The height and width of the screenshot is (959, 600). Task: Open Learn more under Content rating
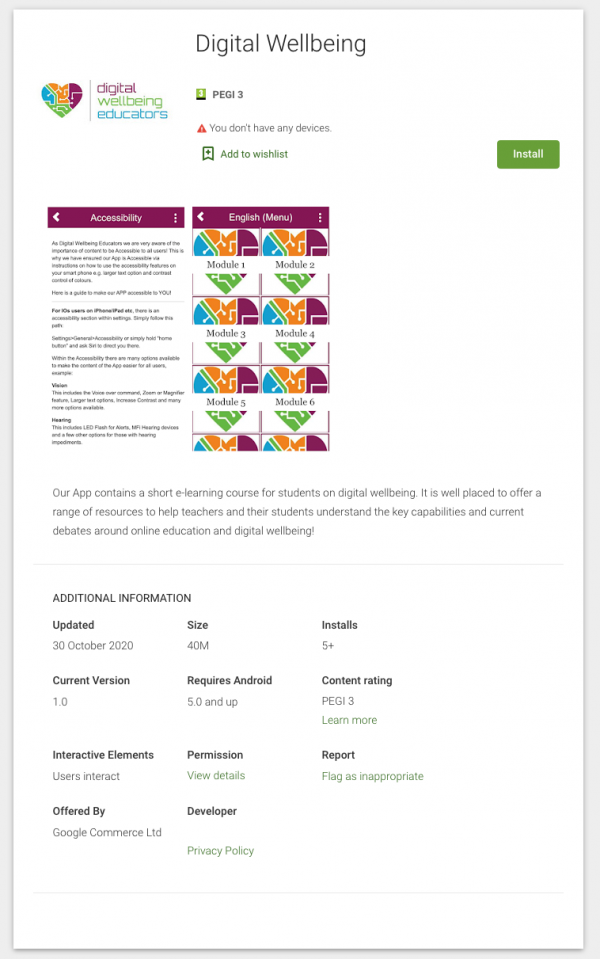point(349,720)
